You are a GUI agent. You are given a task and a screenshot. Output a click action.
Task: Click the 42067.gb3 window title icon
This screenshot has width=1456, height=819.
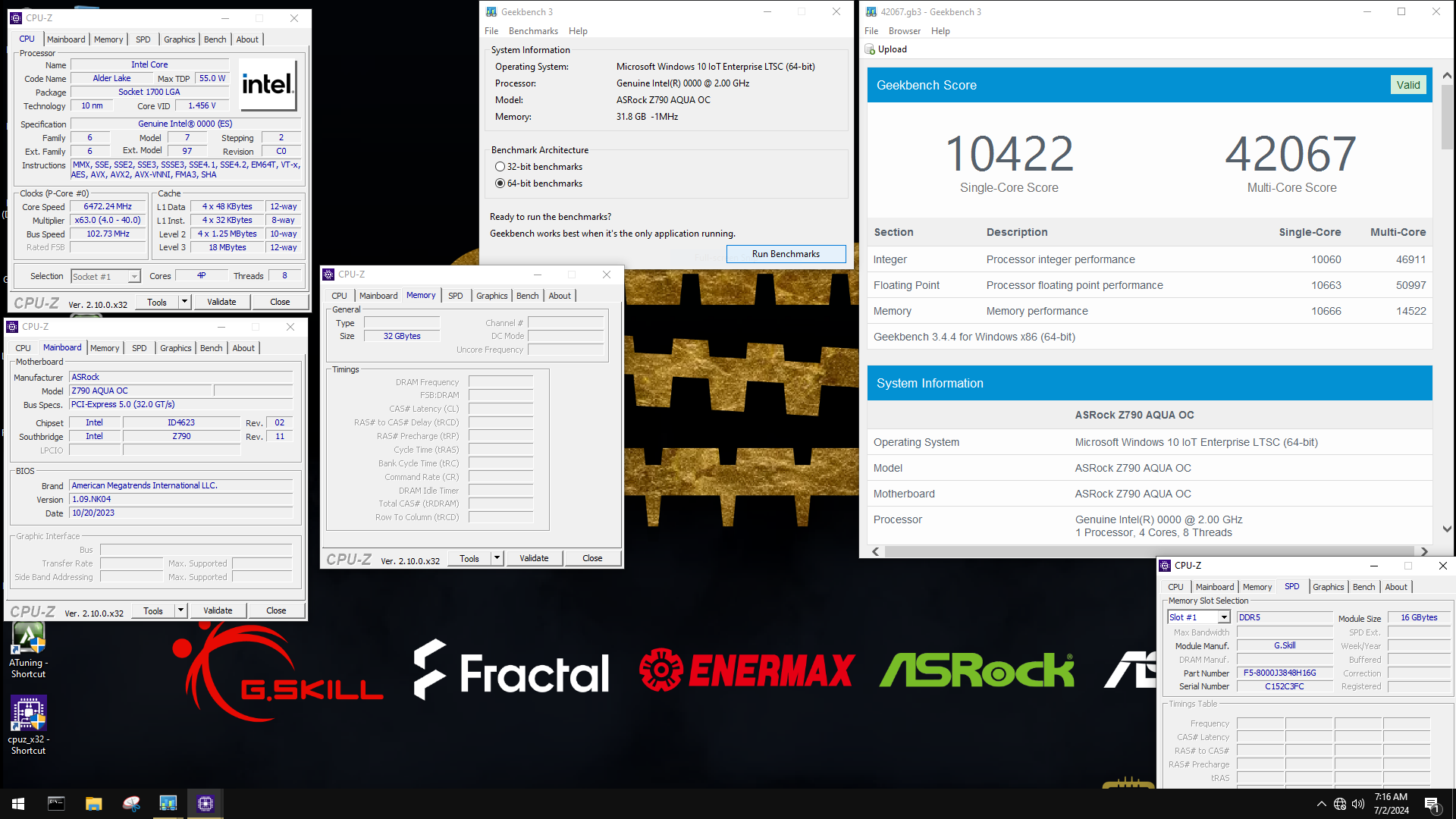[871, 11]
